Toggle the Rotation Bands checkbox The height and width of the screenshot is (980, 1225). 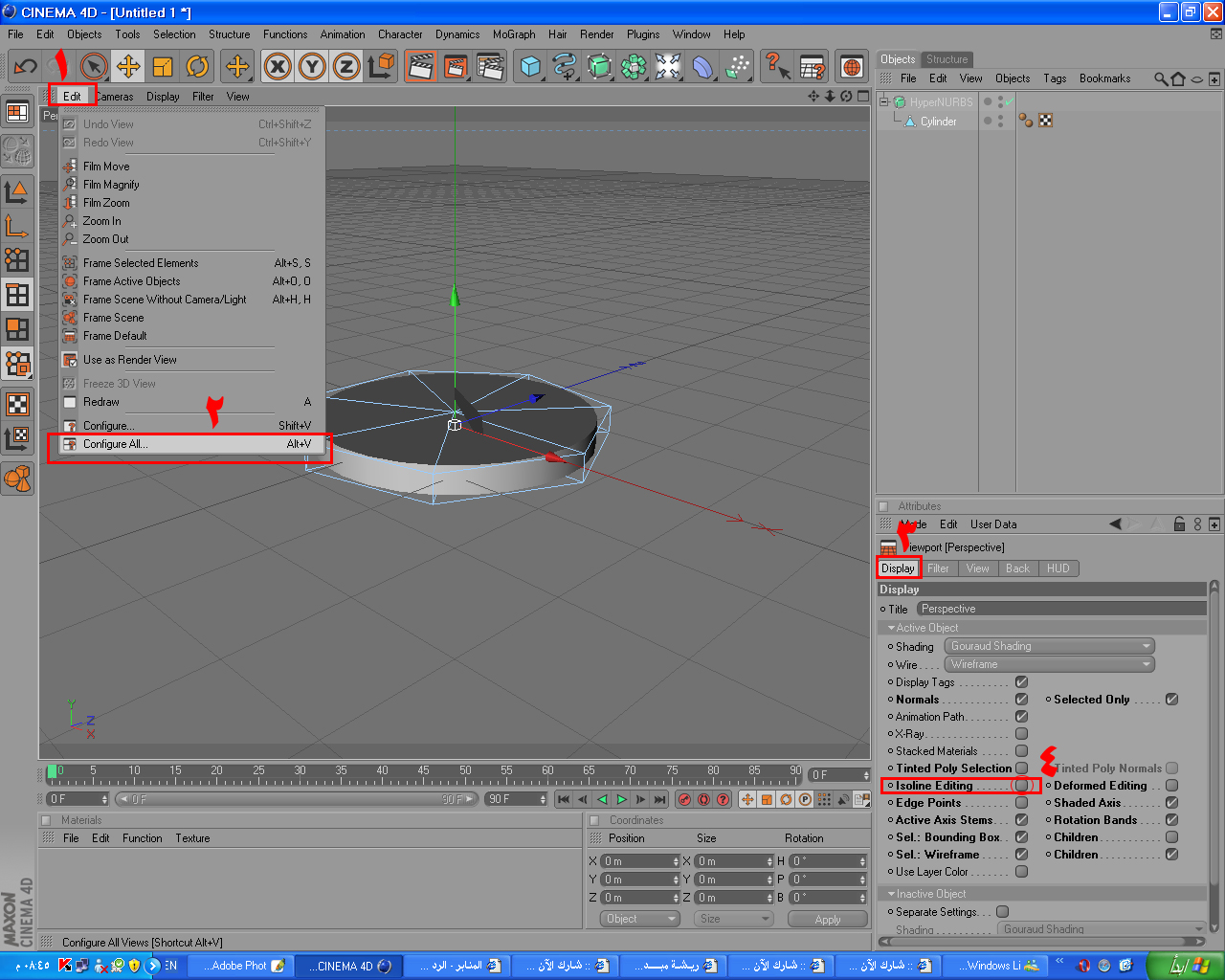pyautogui.click(x=1171, y=820)
